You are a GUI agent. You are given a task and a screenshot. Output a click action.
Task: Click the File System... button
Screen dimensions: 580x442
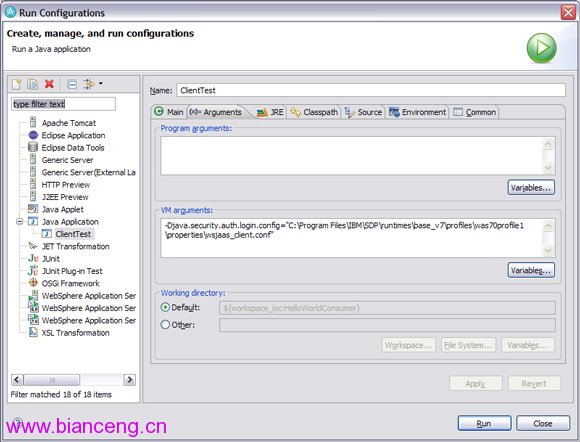point(468,345)
